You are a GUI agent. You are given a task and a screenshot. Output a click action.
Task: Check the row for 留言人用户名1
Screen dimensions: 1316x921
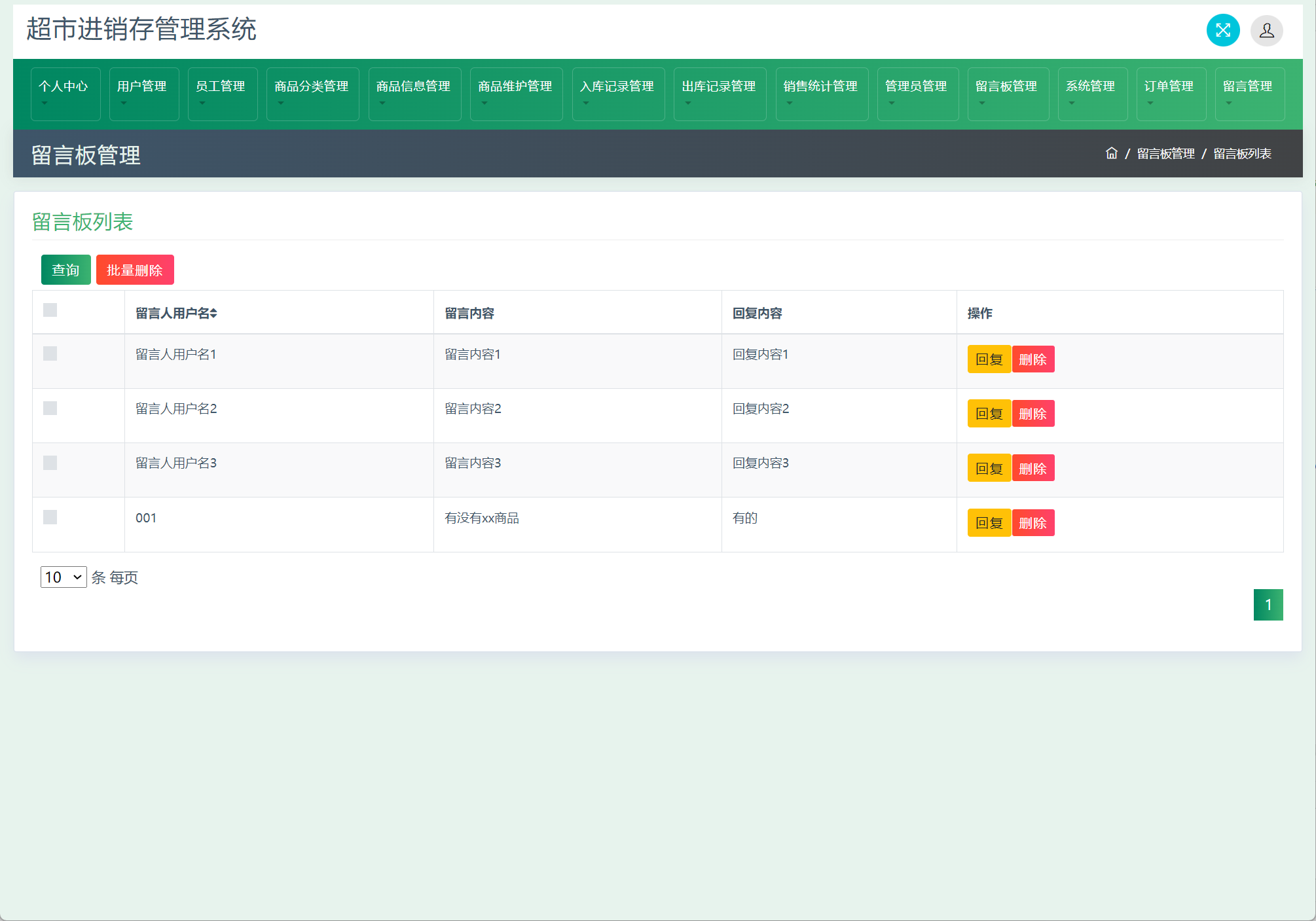(50, 353)
